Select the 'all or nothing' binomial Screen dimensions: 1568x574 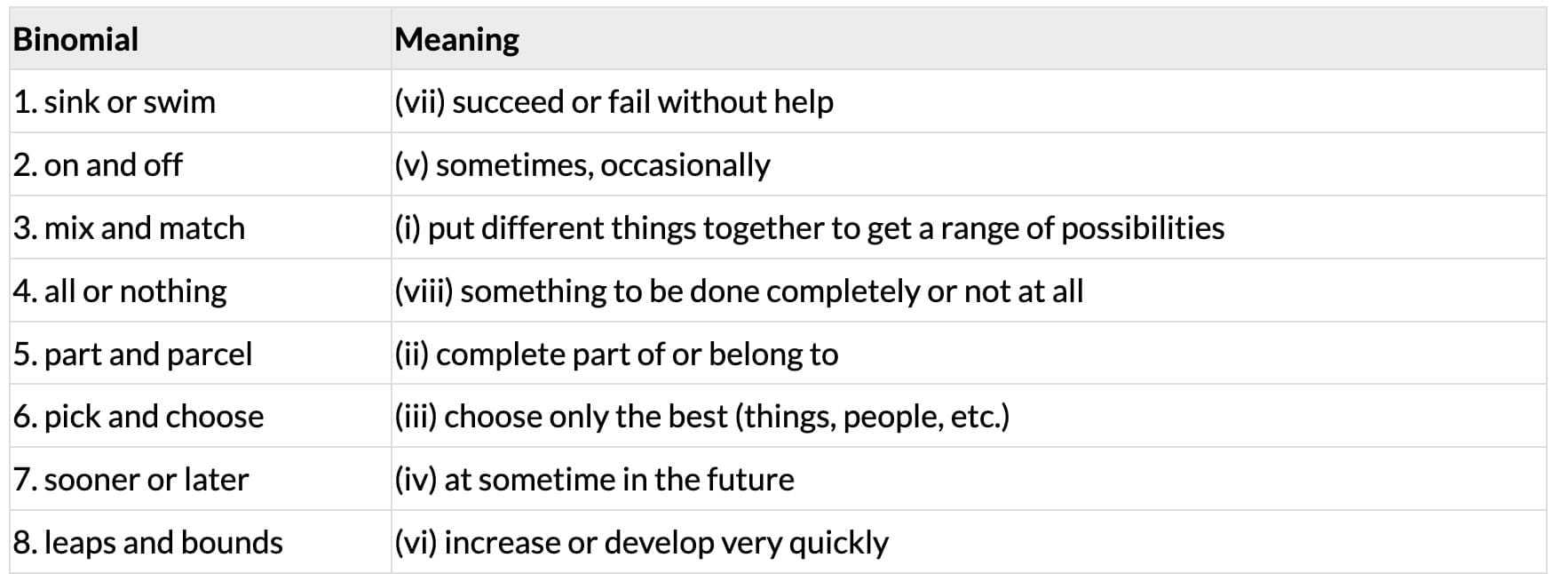point(120,291)
